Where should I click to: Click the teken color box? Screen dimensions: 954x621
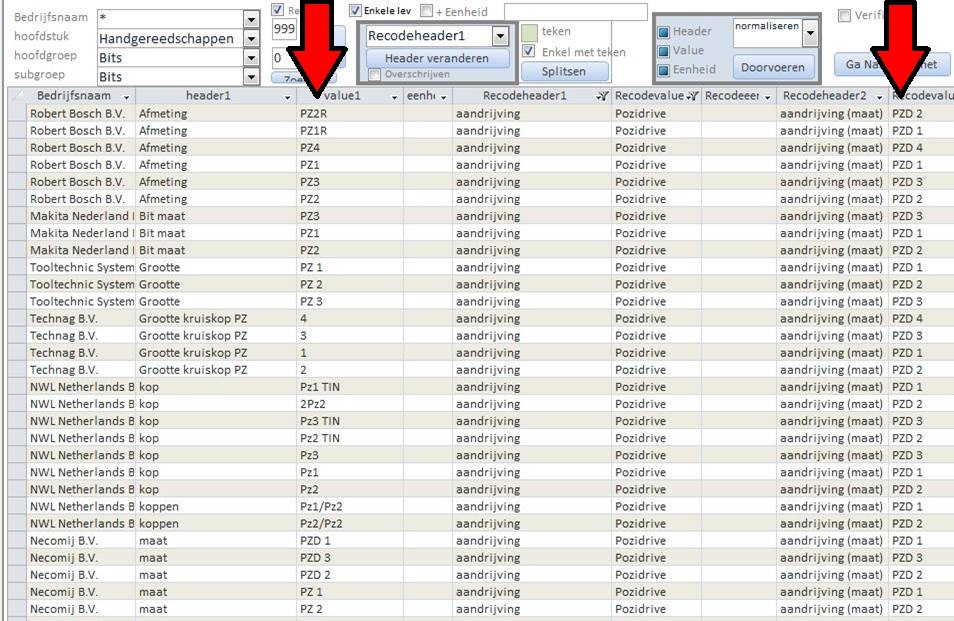(x=529, y=32)
